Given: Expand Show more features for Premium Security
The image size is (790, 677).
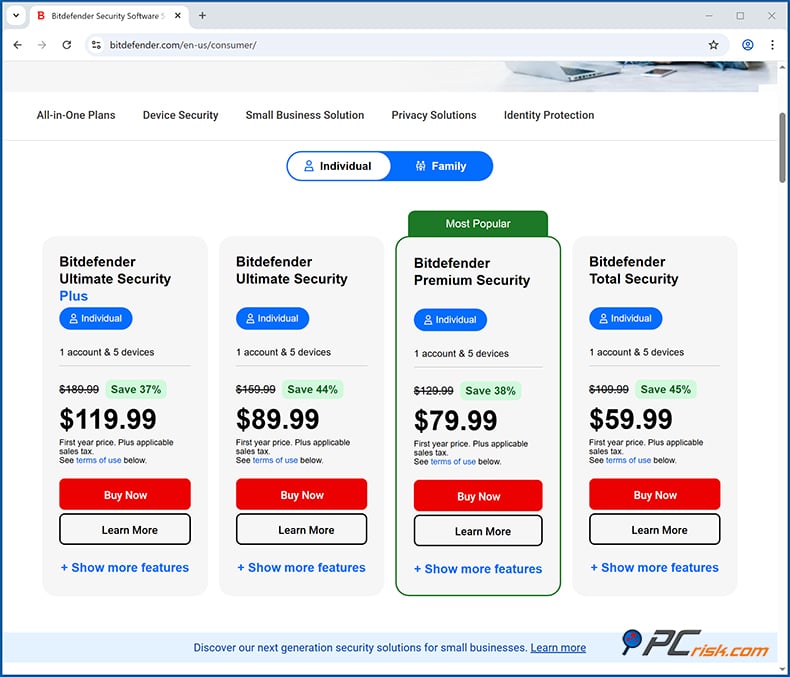Looking at the screenshot, I should (478, 569).
